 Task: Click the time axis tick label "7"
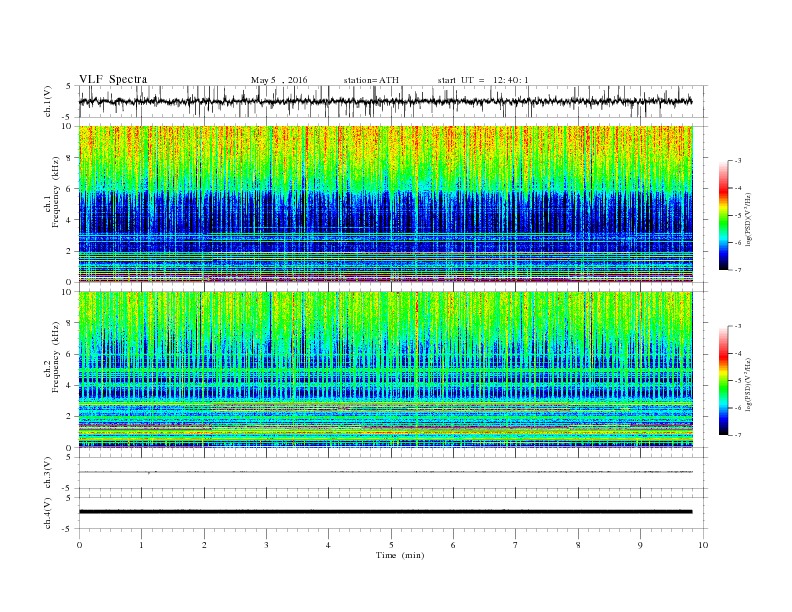click(516, 545)
